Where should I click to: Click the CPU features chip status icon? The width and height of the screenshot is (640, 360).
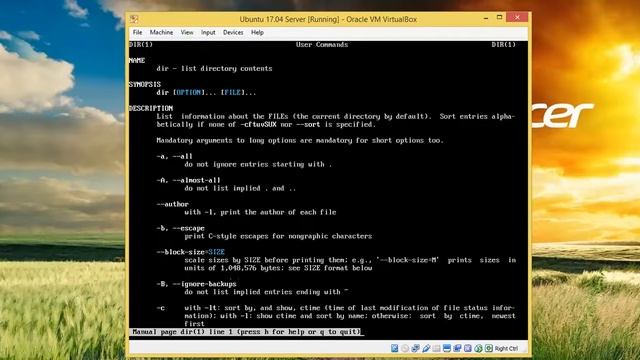[468, 348]
